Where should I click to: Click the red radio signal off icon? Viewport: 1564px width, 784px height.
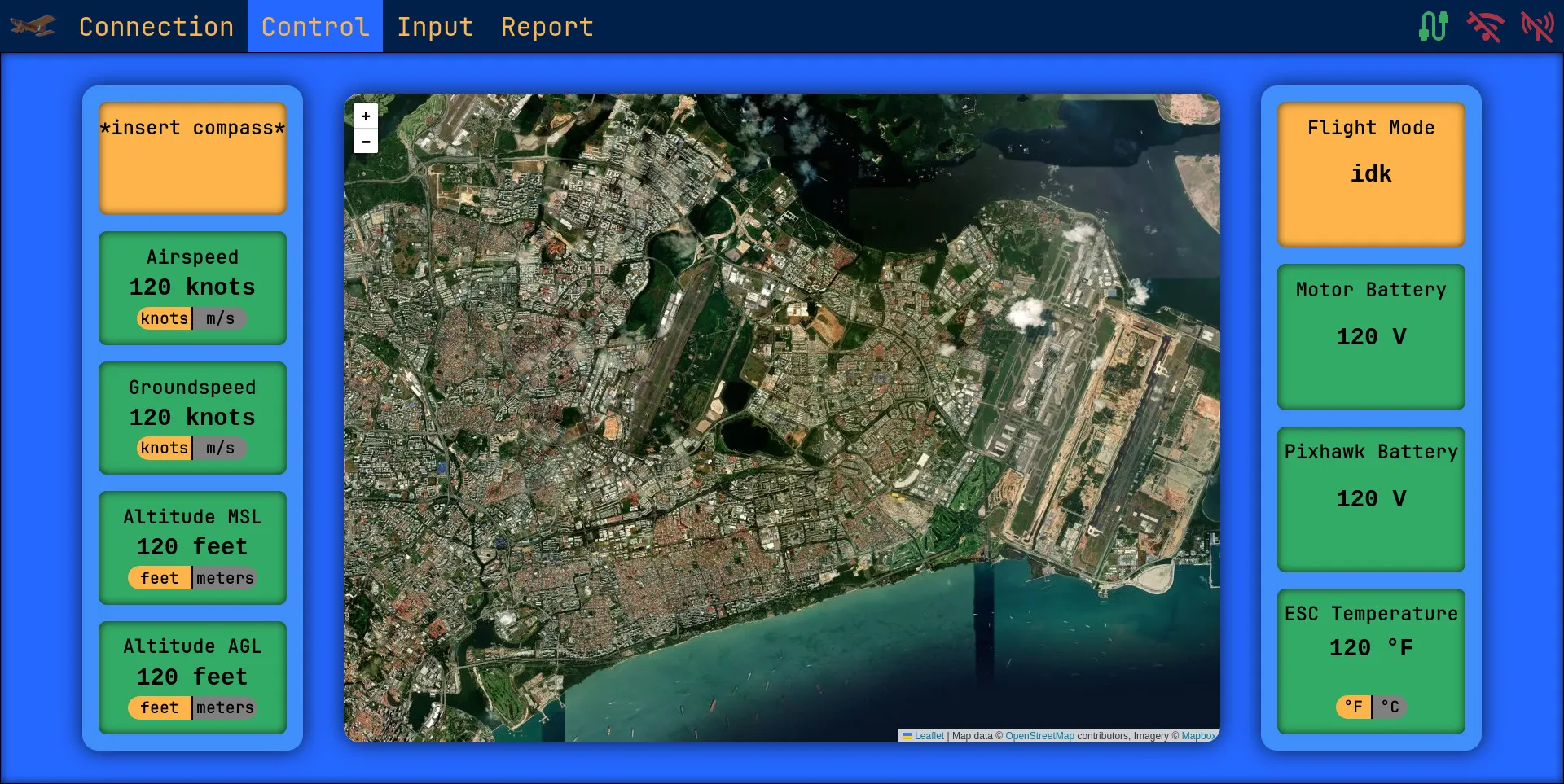point(1537,26)
